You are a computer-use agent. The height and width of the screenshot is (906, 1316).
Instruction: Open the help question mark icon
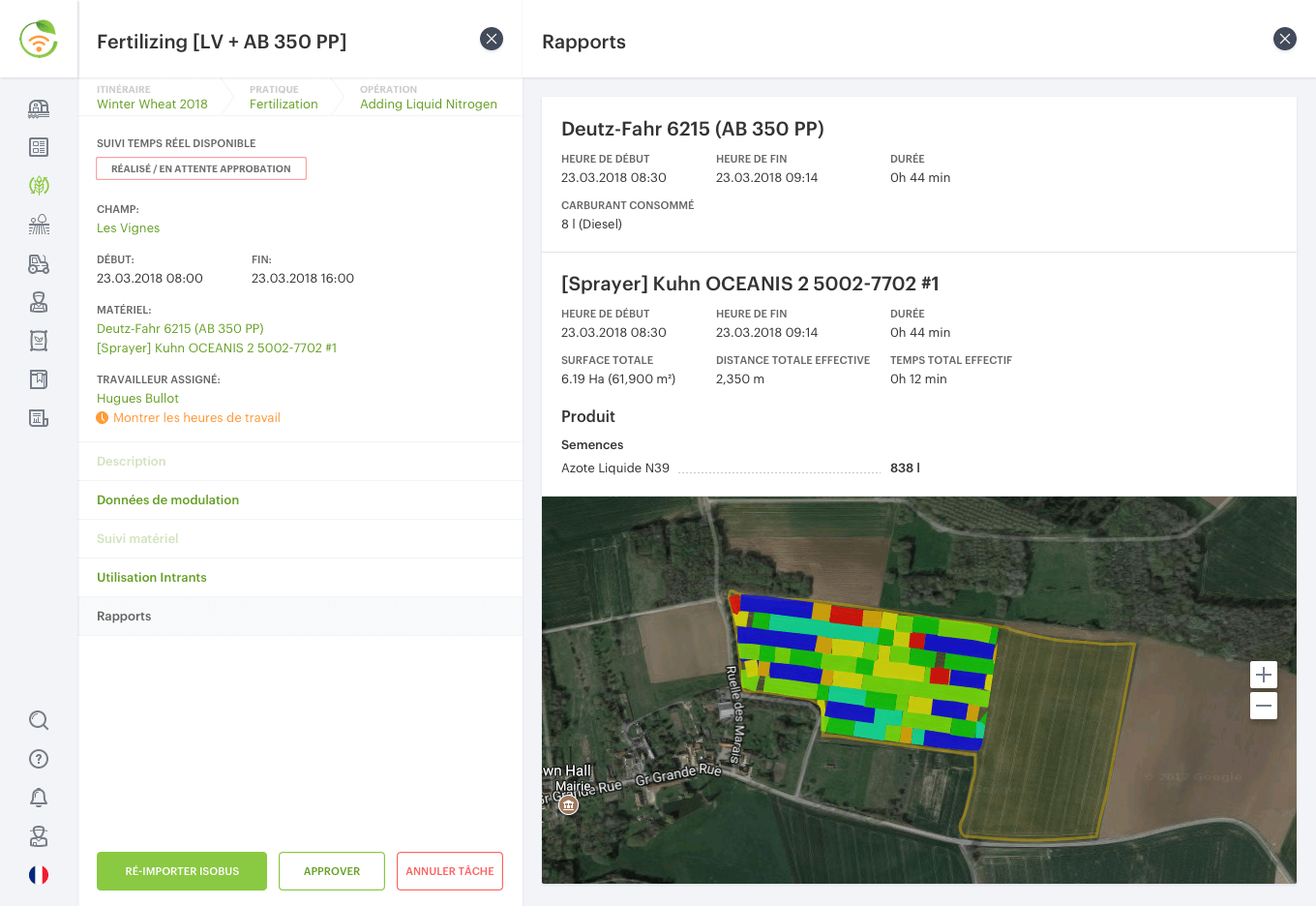[39, 759]
